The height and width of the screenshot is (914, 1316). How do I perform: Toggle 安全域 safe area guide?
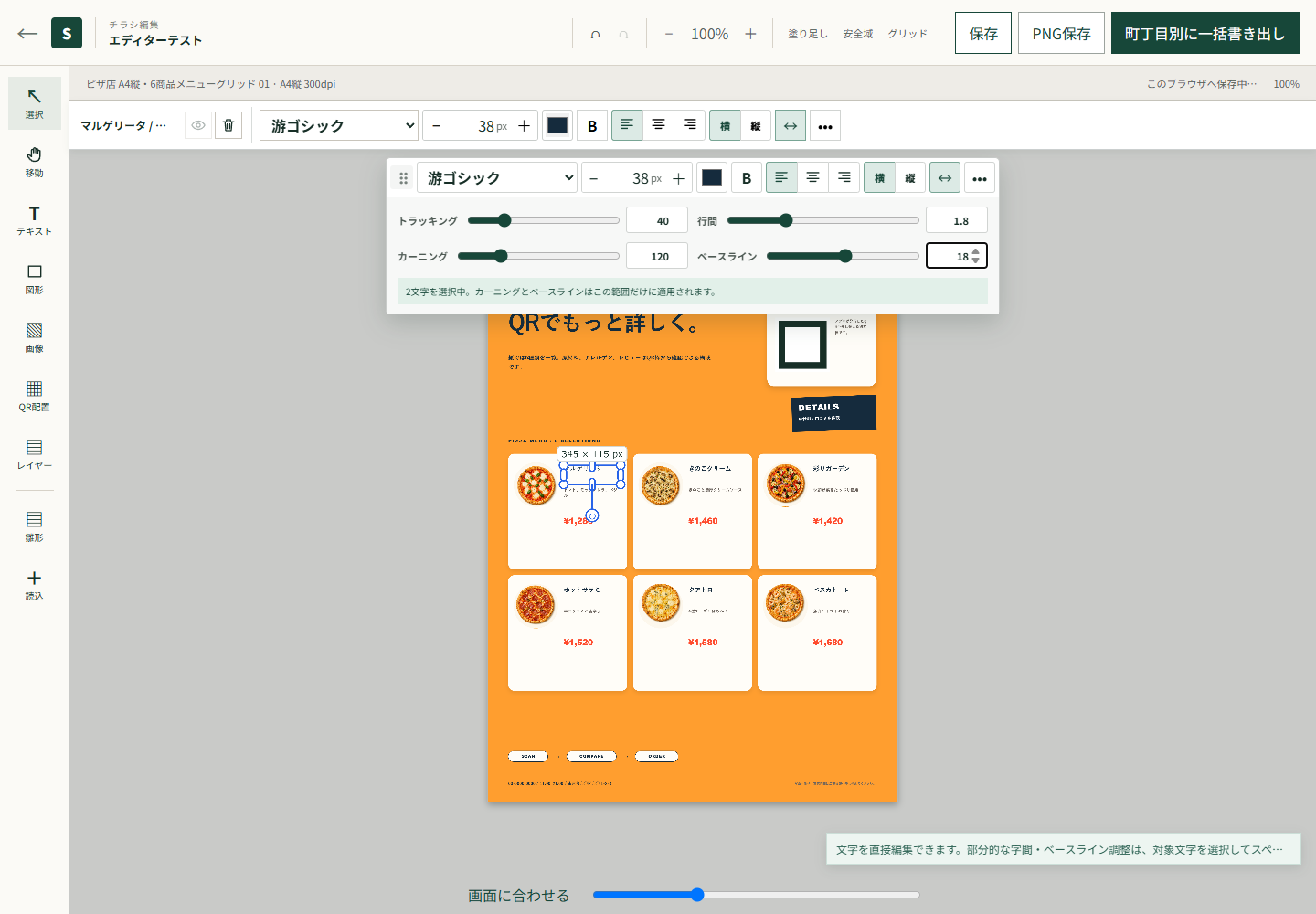(858, 34)
